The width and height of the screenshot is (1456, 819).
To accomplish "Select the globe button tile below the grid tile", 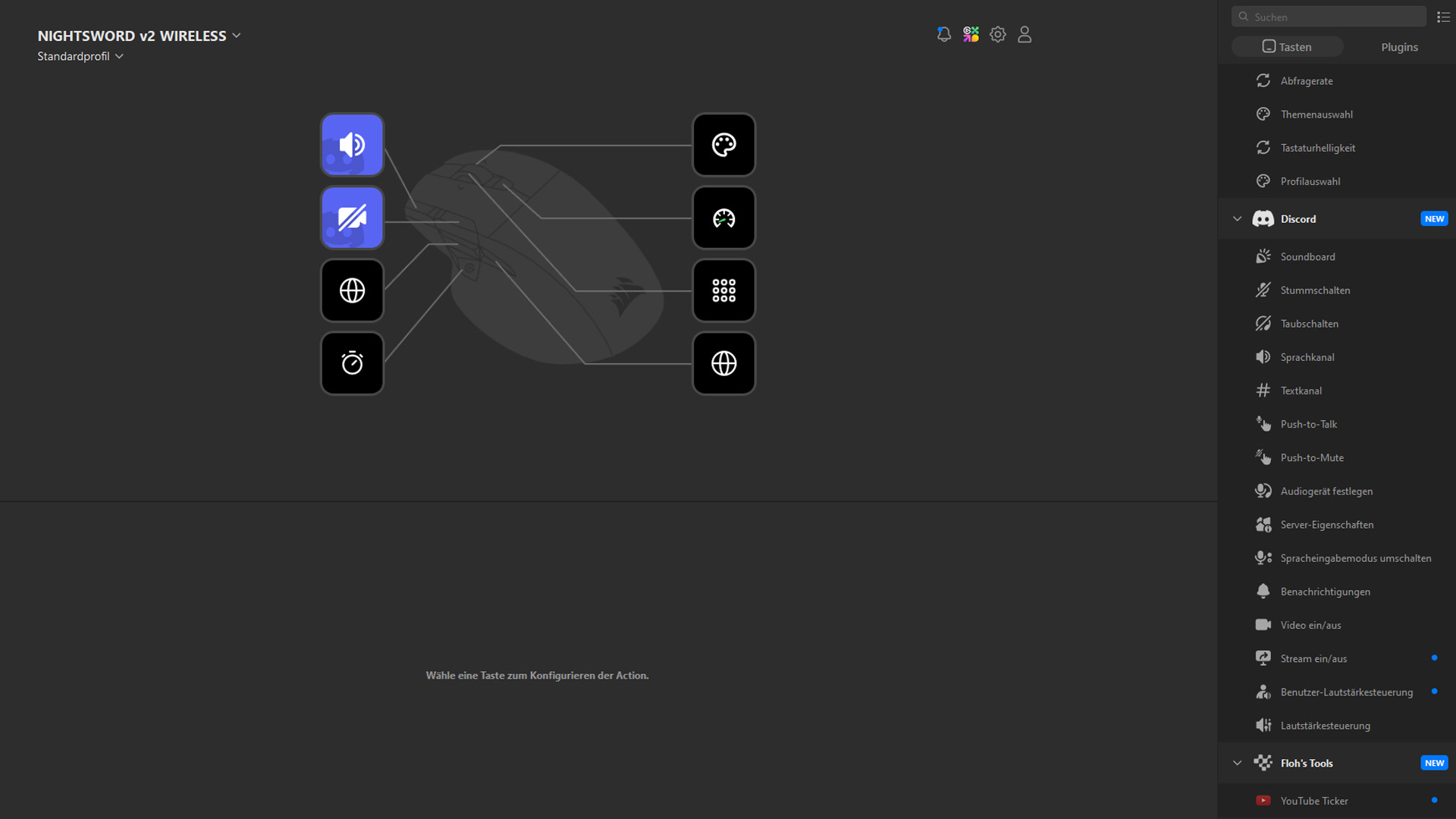I will coord(723,363).
